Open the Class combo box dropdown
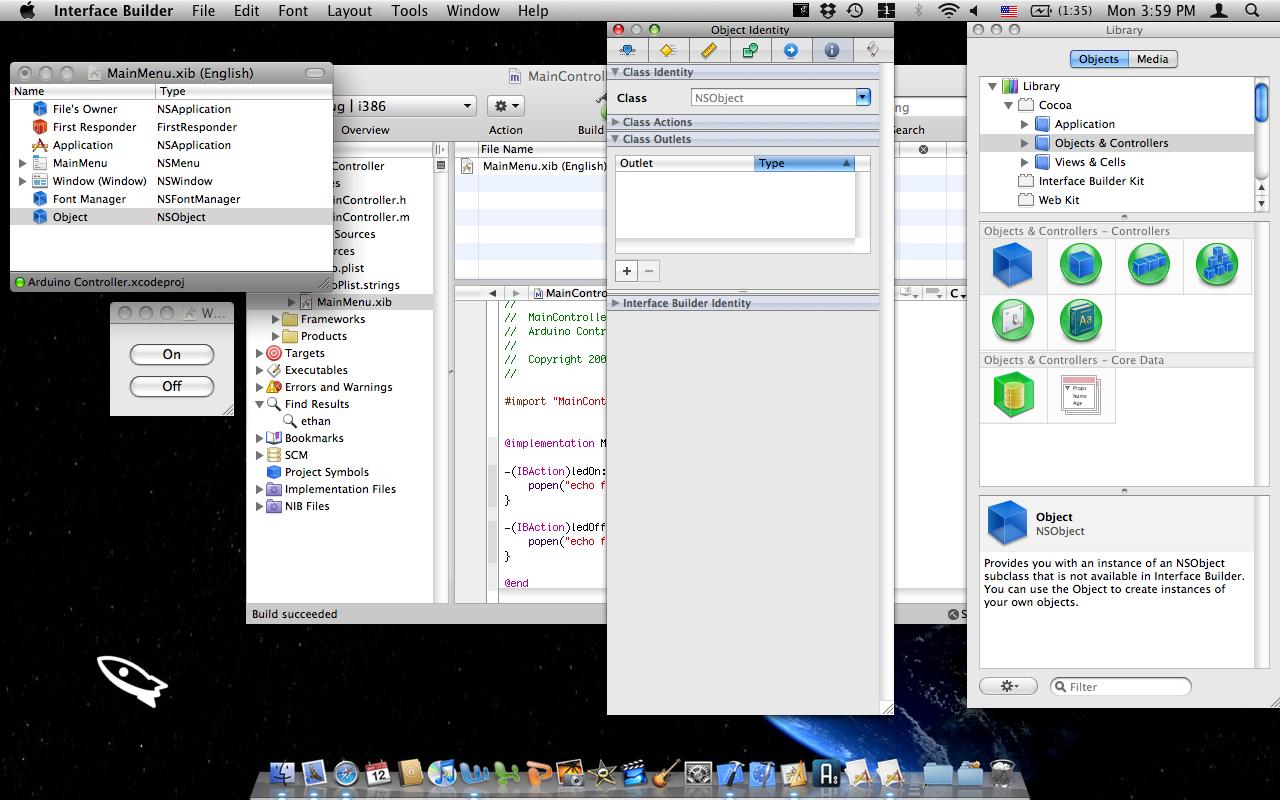This screenshot has width=1280, height=800. [863, 98]
